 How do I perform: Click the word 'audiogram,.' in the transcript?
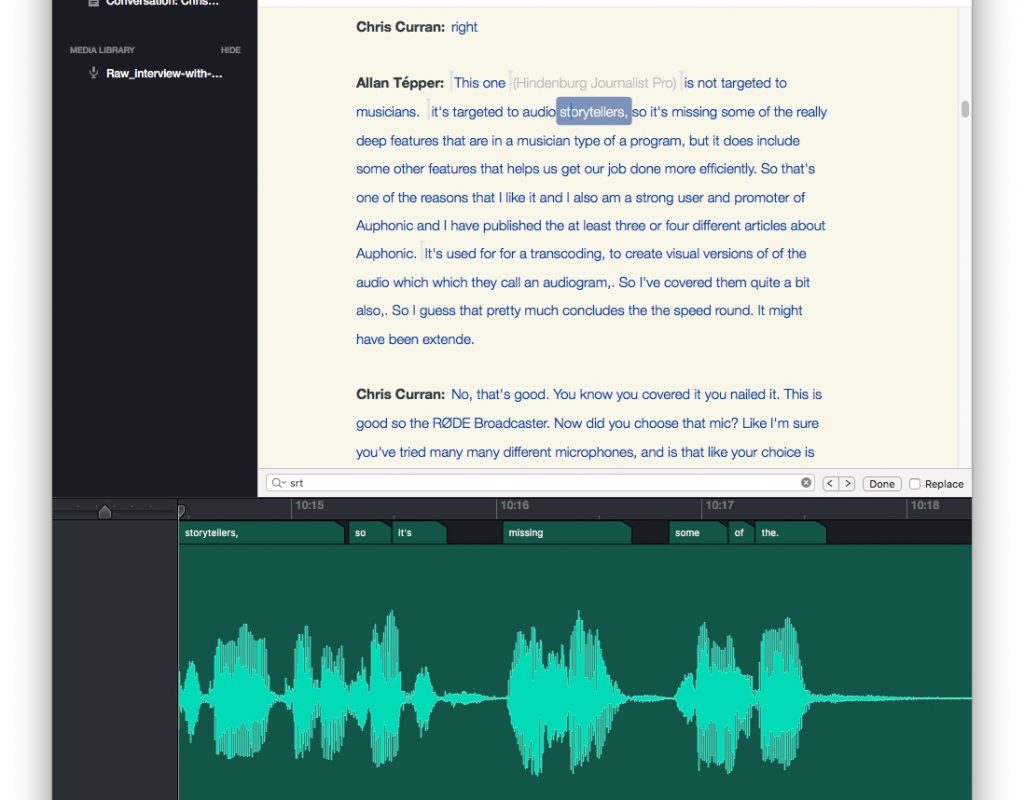pos(579,282)
